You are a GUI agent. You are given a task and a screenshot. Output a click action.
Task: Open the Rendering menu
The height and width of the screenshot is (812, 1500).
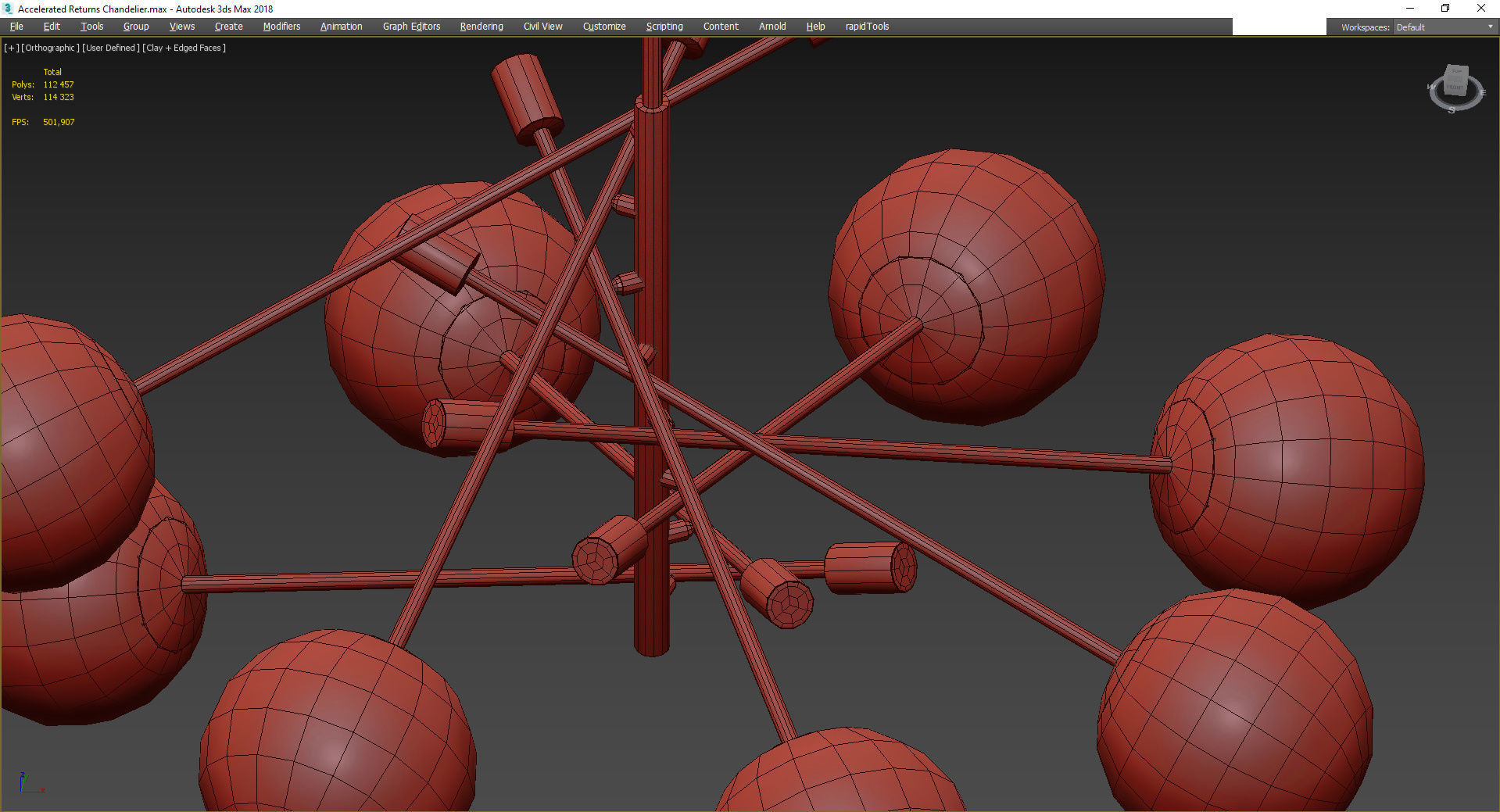pos(482,27)
